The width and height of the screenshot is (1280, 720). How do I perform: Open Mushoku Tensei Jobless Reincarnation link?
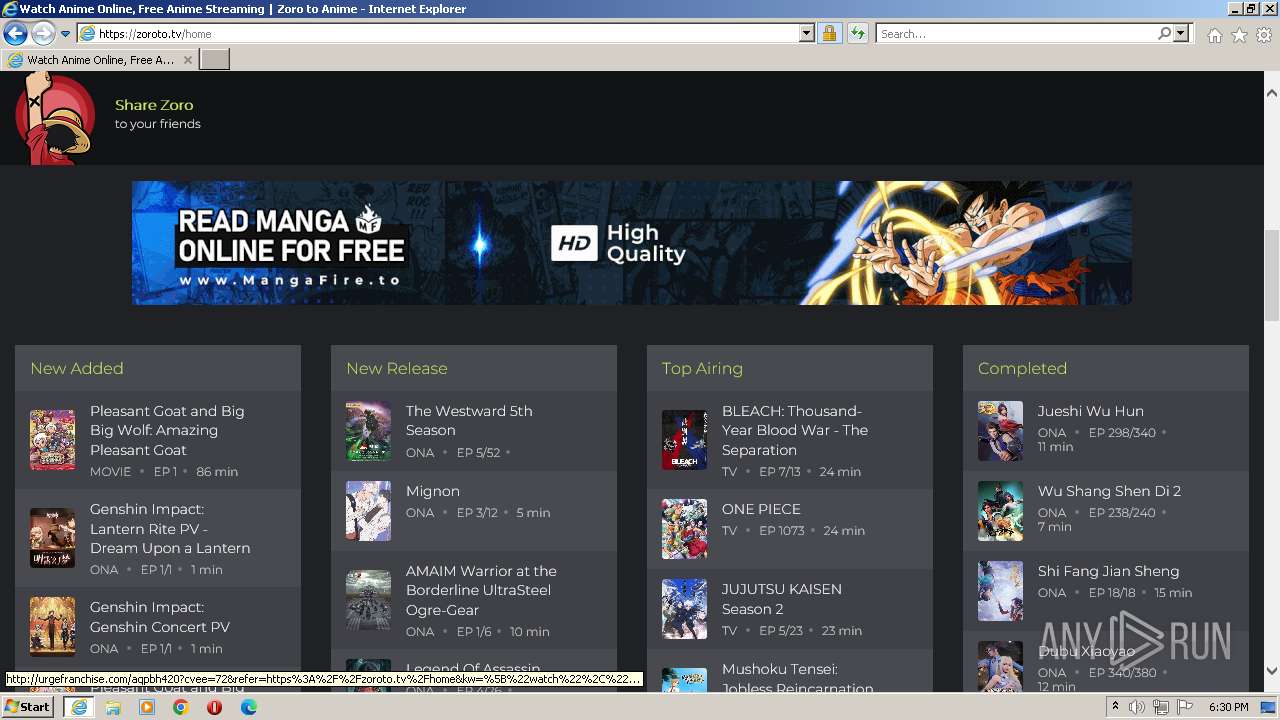(x=798, y=678)
